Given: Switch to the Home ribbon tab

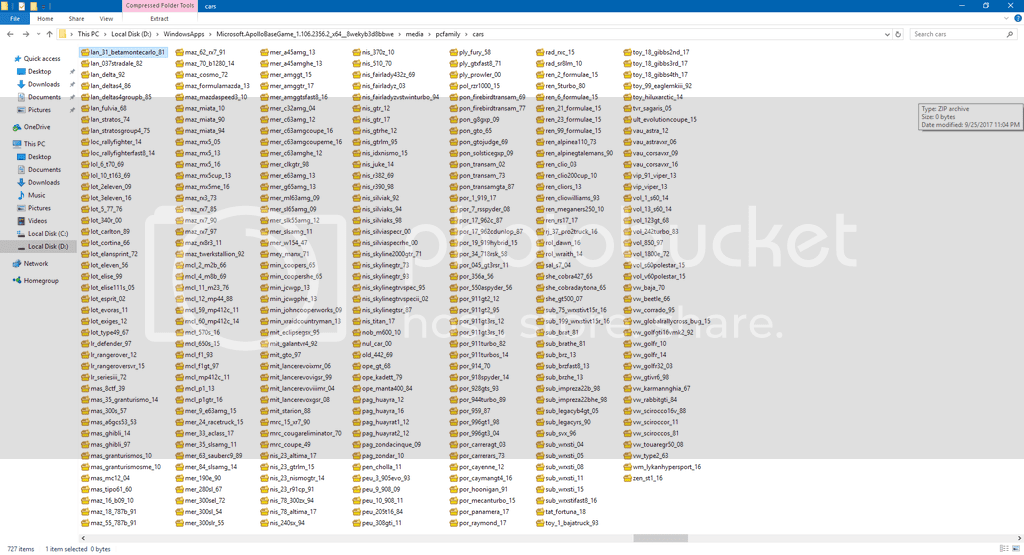Looking at the screenshot, I should (45, 19).
